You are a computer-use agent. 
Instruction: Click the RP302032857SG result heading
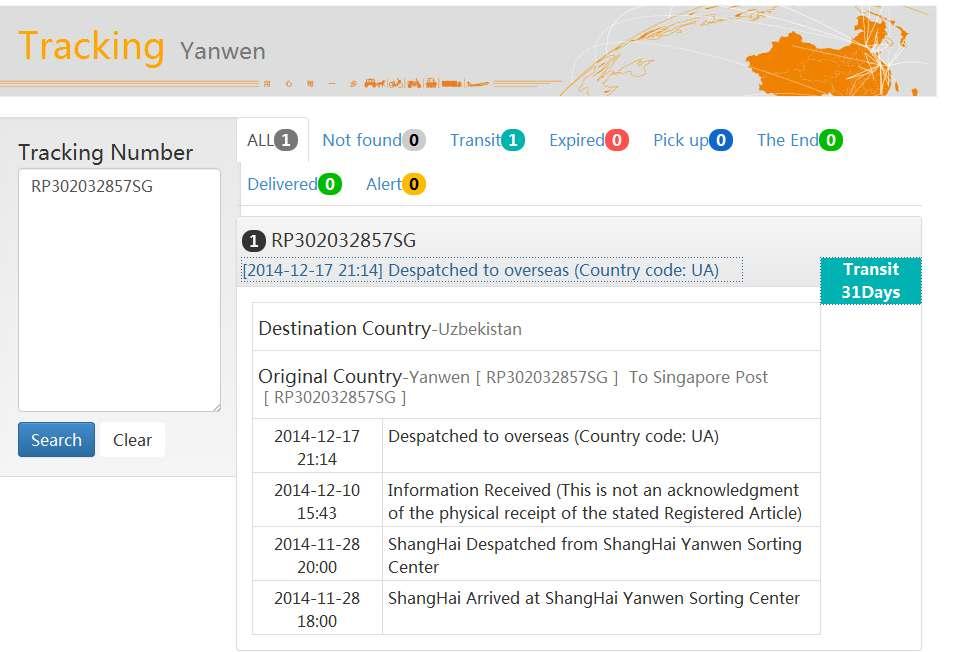[x=343, y=241]
